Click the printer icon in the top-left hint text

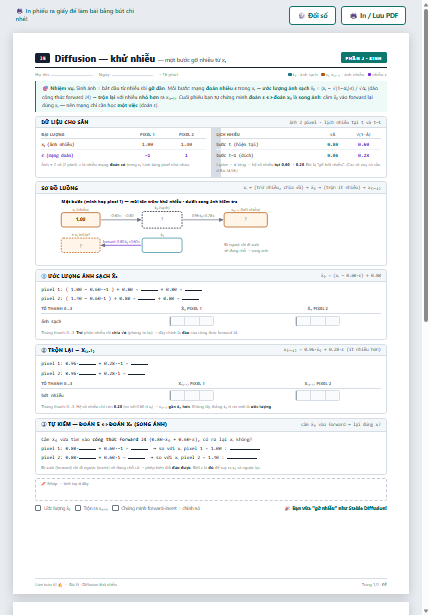[19, 11]
